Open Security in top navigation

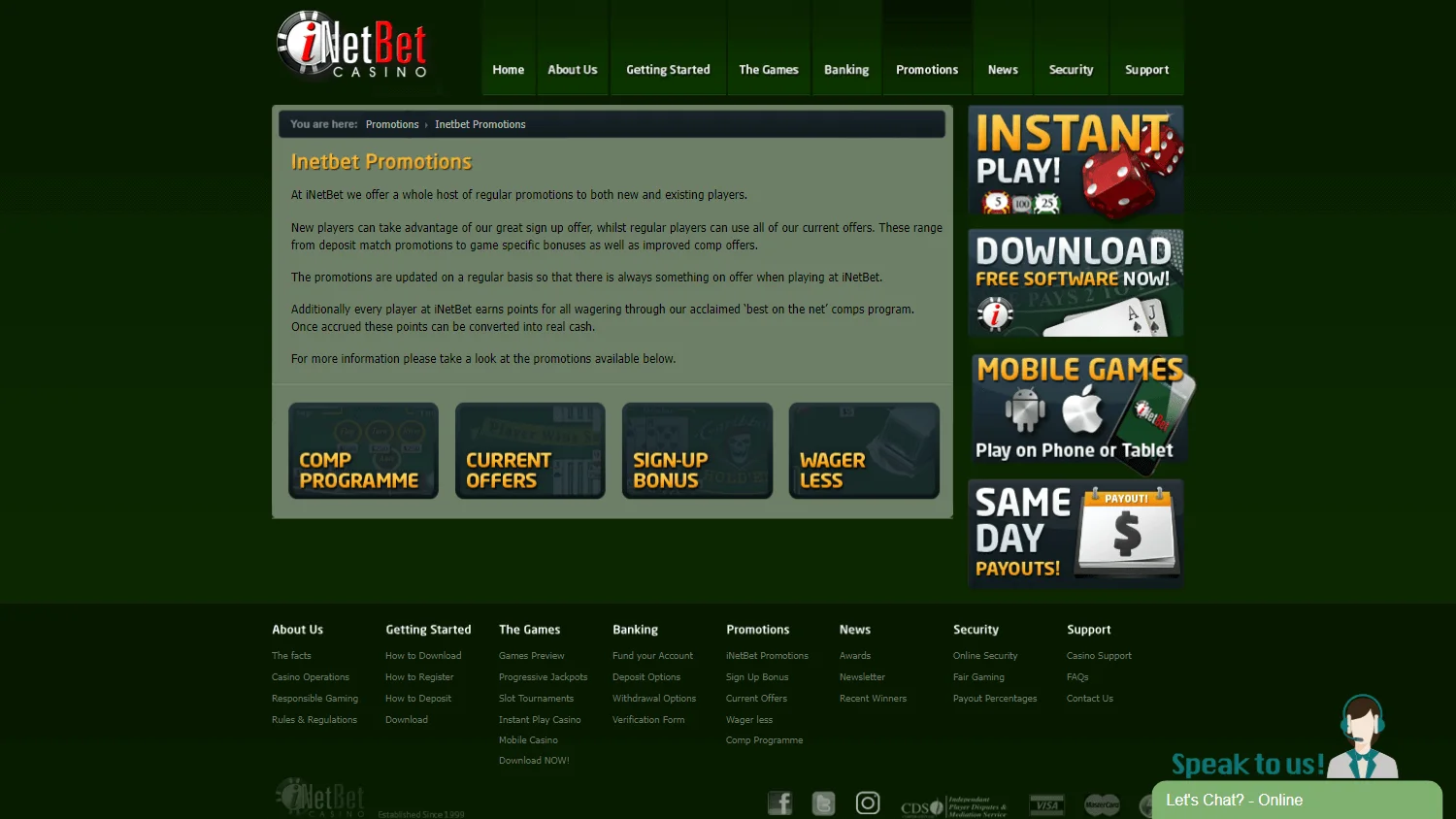click(x=1071, y=70)
